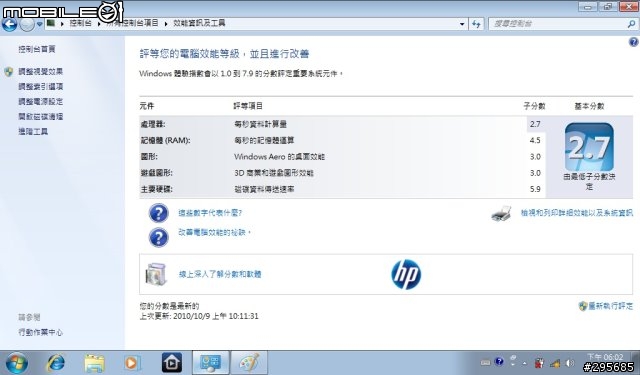Click shield icon beside 調整視覺效果
This screenshot has height=375, width=640.
click(9, 72)
